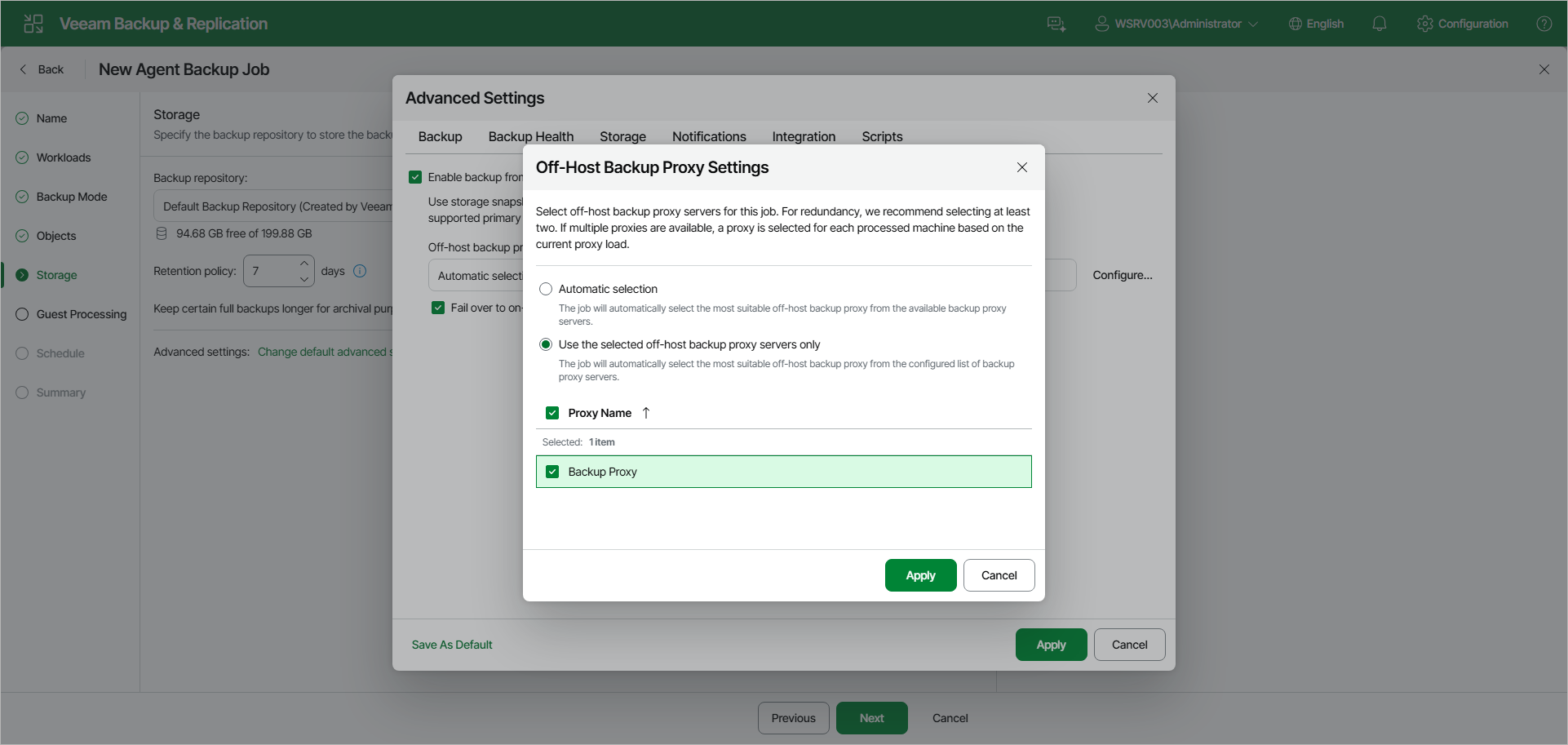1568x745 pixels.
Task: Toggle Enable backup from storage snapshots checkbox
Action: click(415, 177)
